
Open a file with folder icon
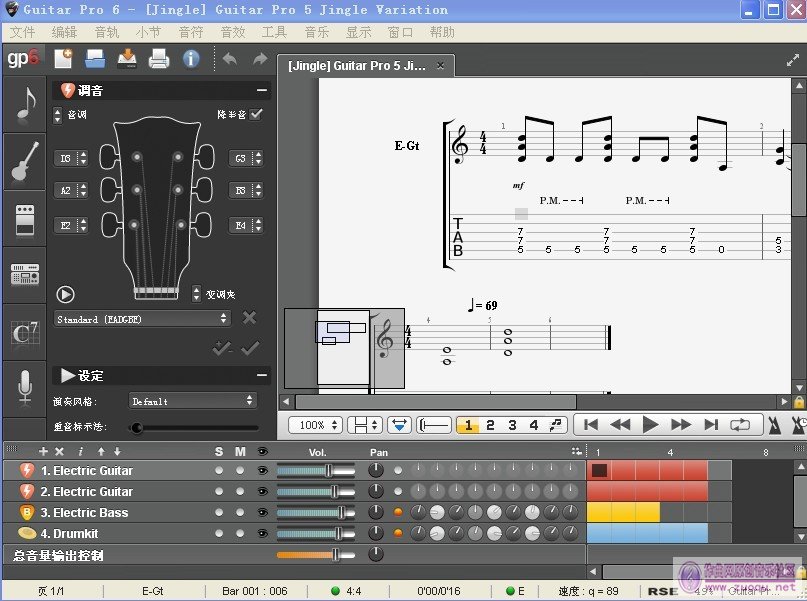[x=95, y=59]
